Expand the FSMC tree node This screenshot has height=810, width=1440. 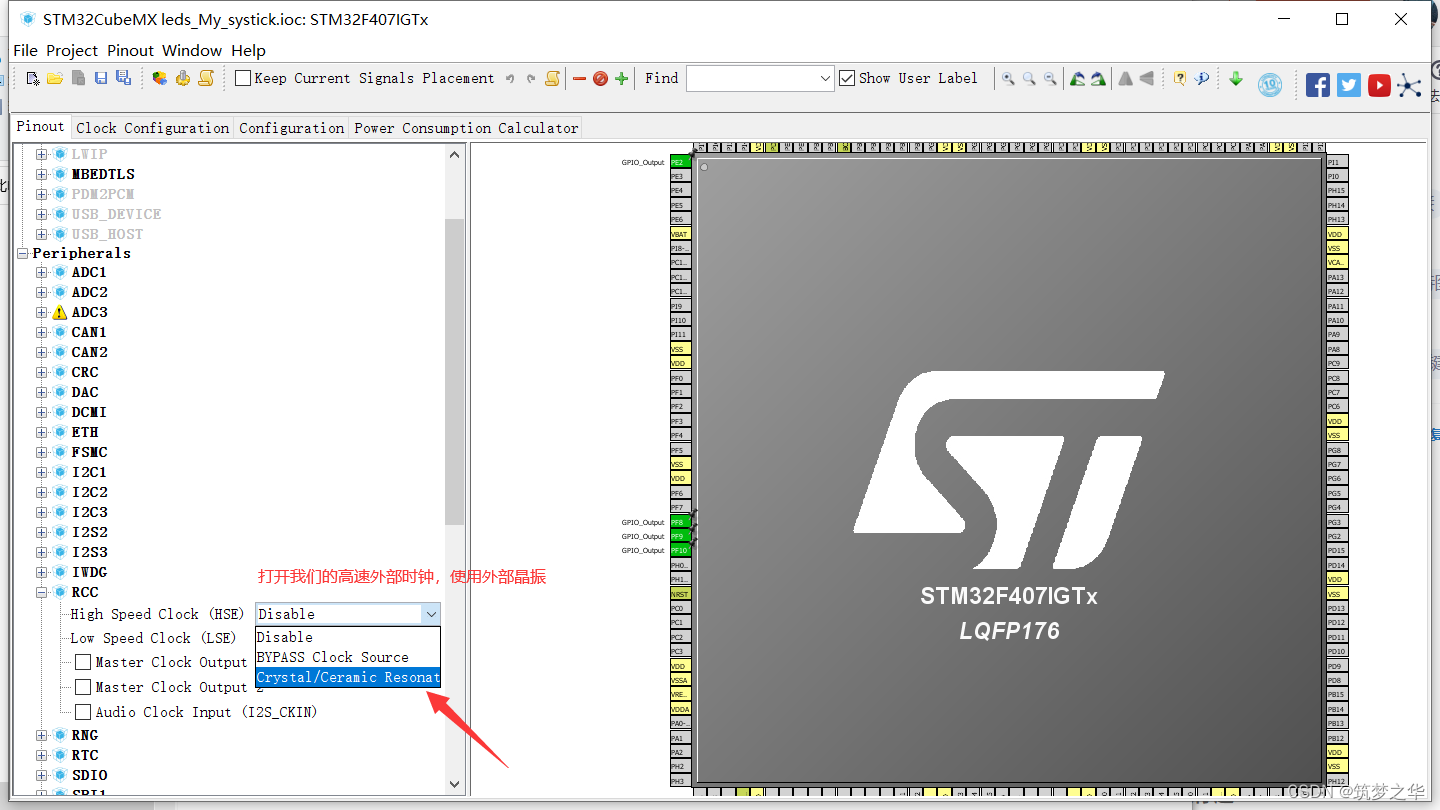[x=42, y=452]
